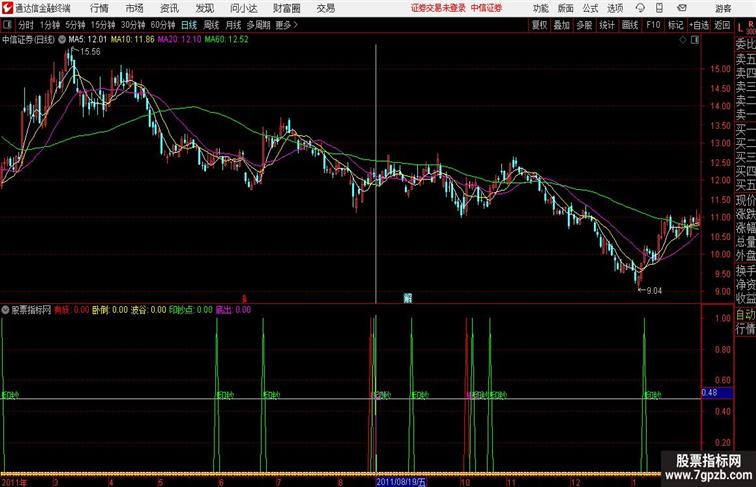The image size is (756, 487).
Task: Click the 自动 label in right panel
Action: [x=745, y=315]
